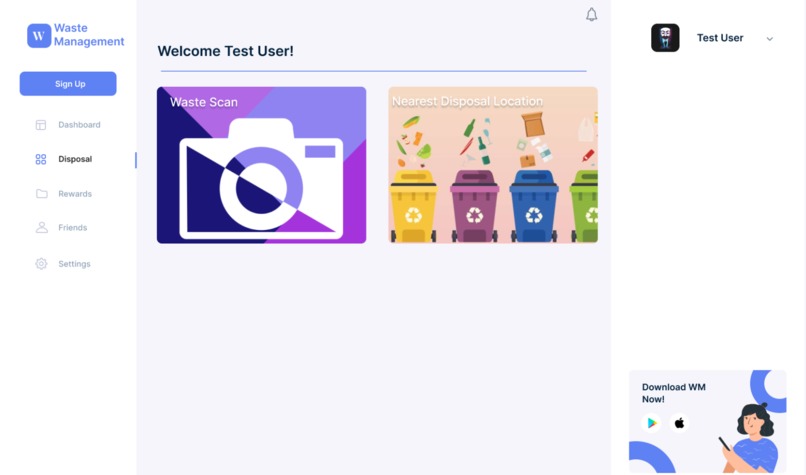Open Apple App Store download icon
This screenshot has width=806, height=475.
tap(680, 423)
